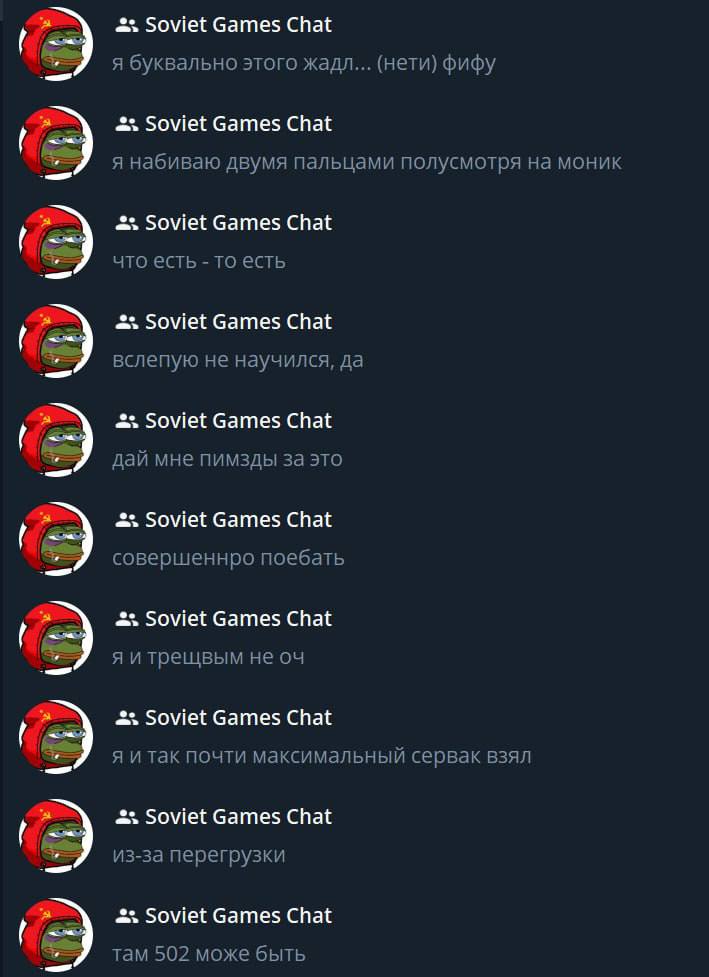This screenshot has height=977, width=709.
Task: Open message "совершеннро поебать" text
Action: coord(228,558)
